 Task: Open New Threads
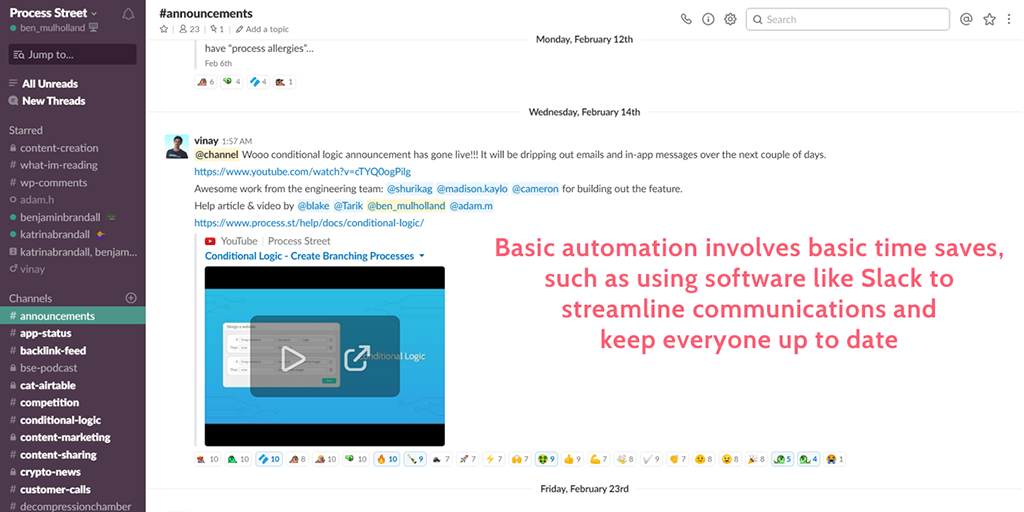(54, 101)
